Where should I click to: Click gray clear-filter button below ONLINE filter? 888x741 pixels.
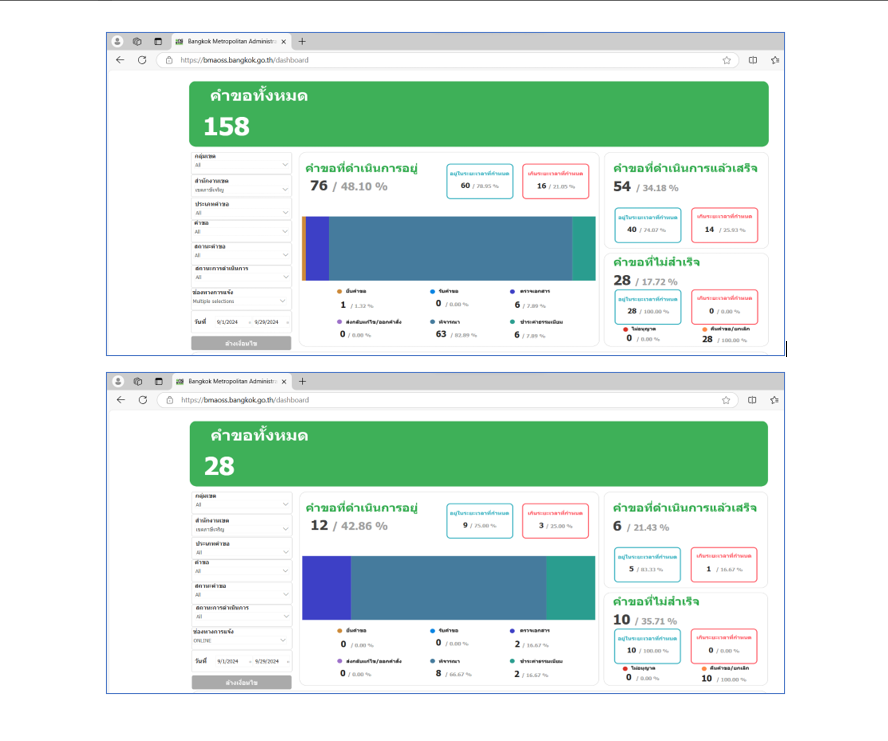click(241, 682)
